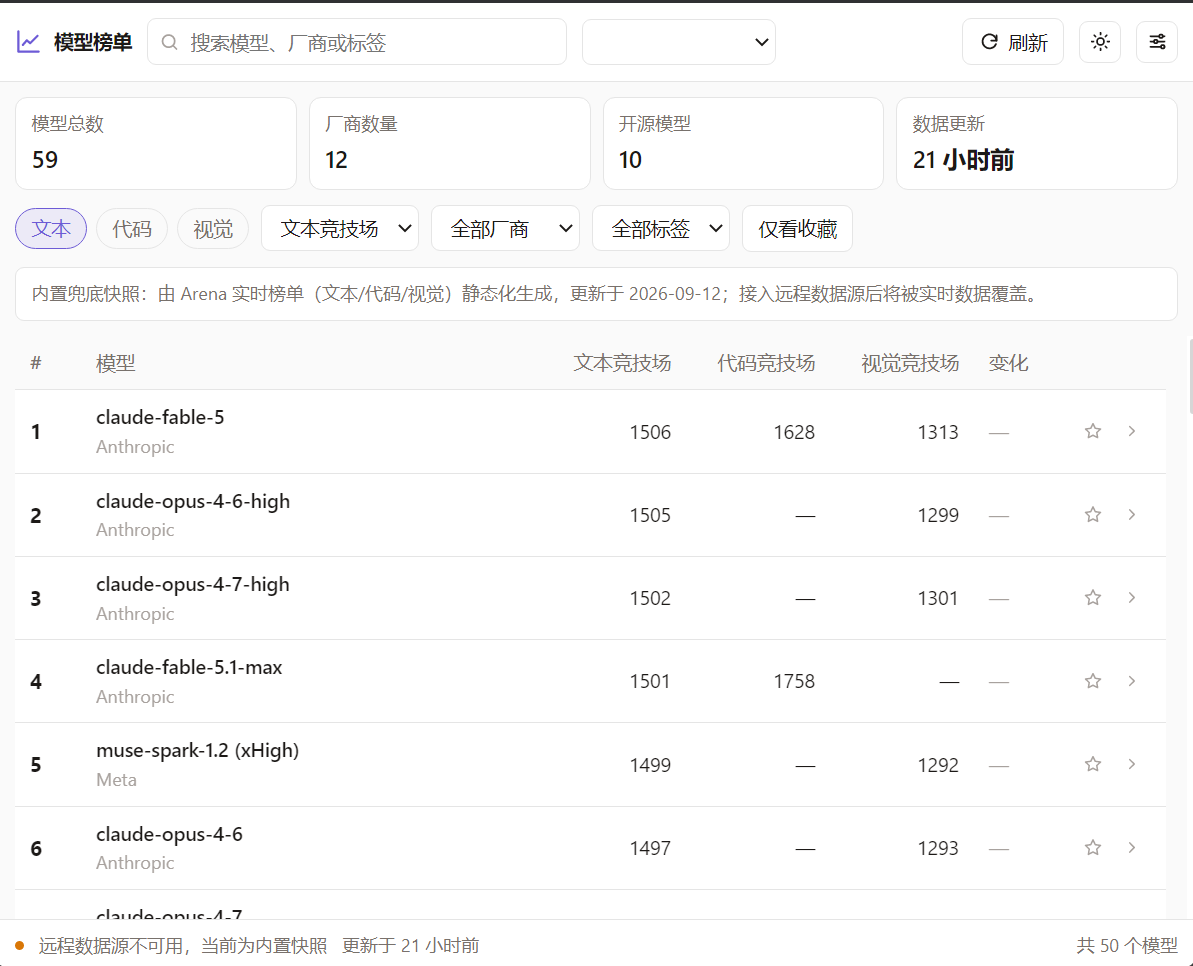Click the 视觉竞技场 column header
The width and height of the screenshot is (1193, 966).
click(x=910, y=364)
